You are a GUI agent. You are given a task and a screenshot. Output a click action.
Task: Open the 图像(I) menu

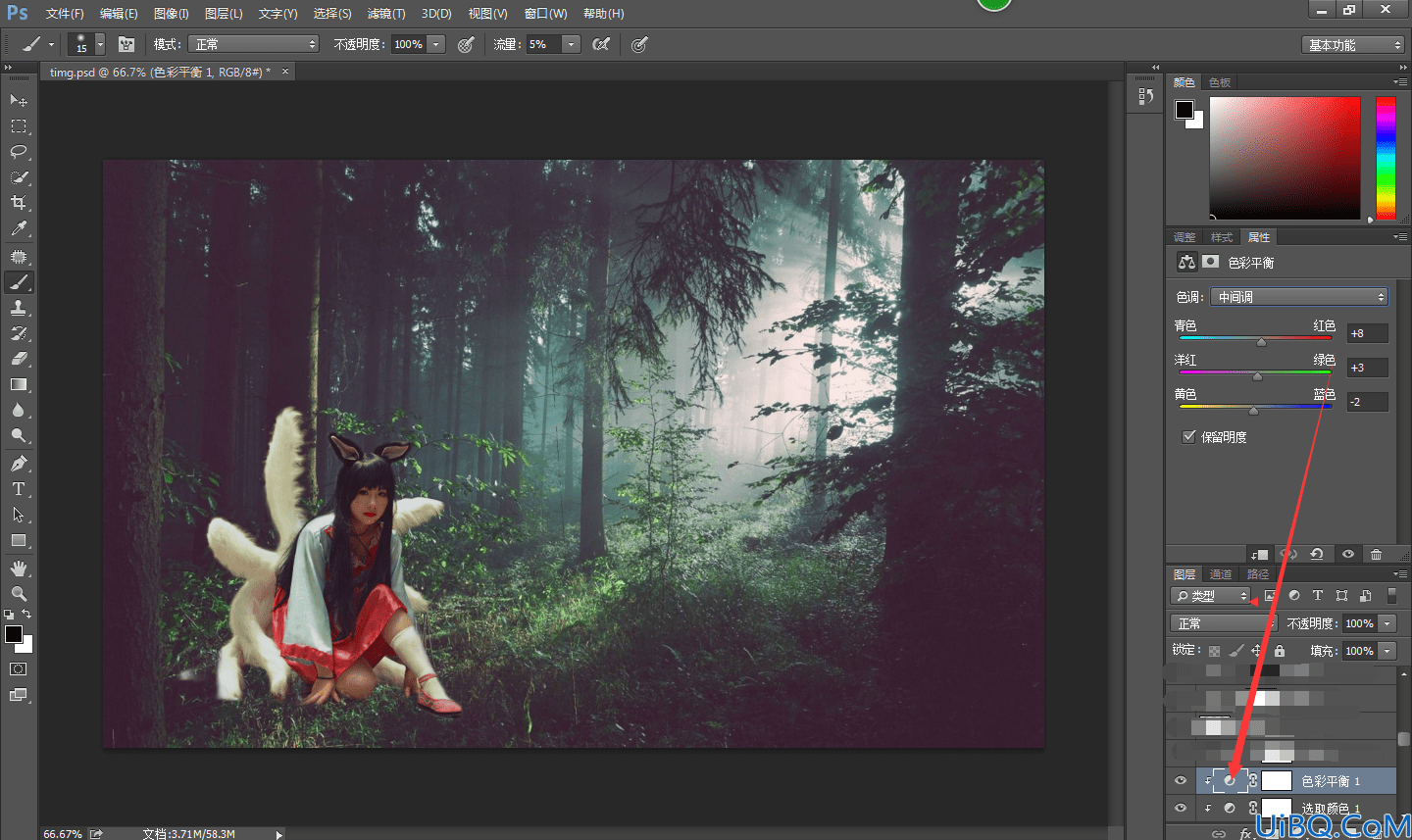pyautogui.click(x=172, y=14)
